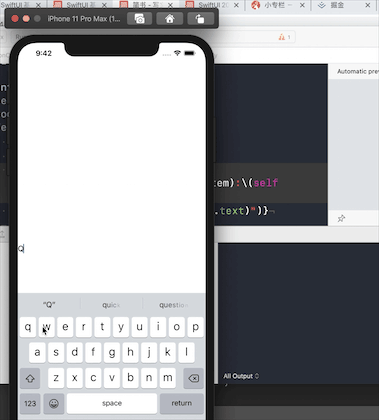The image size is (379, 420).
Task: Choose the "Q" autocomplete suggestion
Action: (49, 305)
